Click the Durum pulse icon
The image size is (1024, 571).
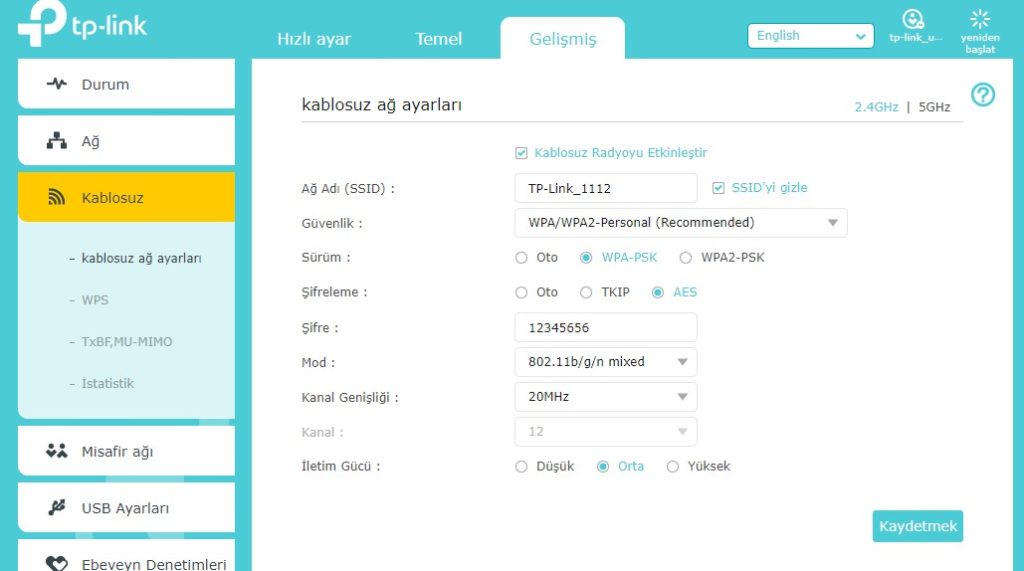click(57, 84)
